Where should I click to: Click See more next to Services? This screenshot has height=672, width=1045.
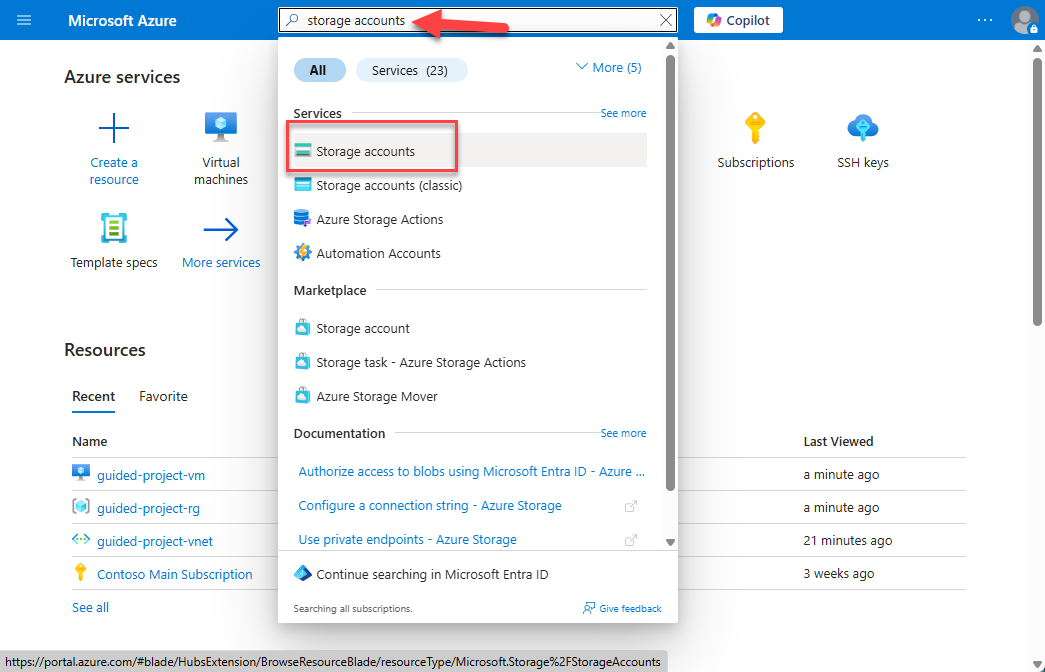[x=623, y=113]
